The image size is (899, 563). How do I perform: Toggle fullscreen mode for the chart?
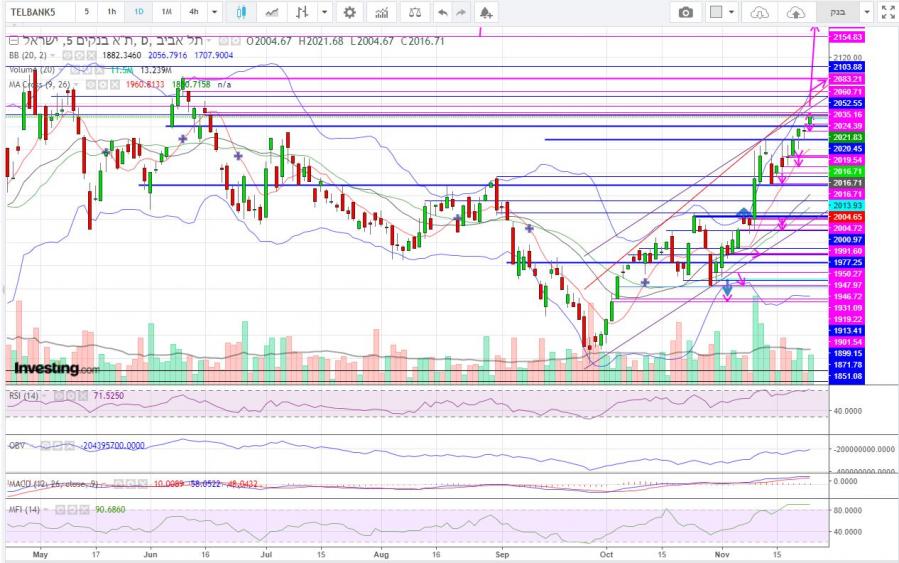[887, 12]
